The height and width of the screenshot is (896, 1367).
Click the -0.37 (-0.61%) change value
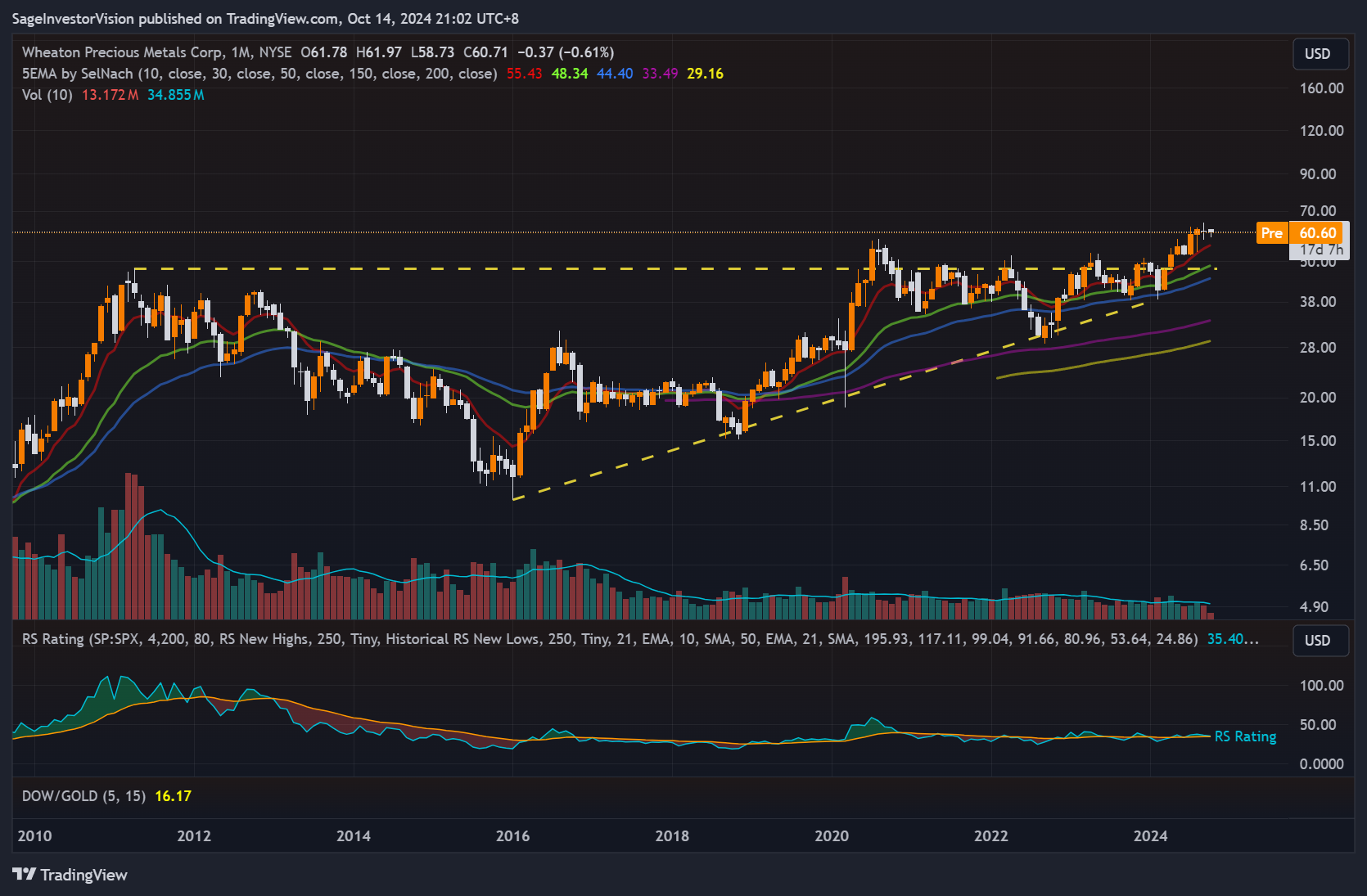[x=566, y=52]
